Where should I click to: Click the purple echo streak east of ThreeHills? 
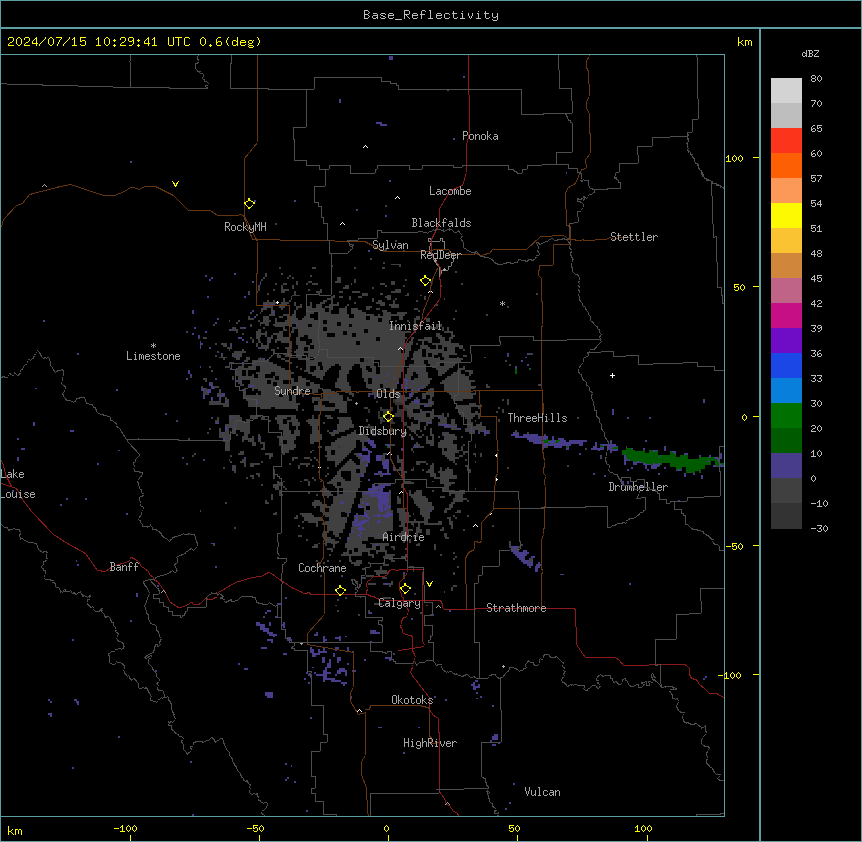pos(547,440)
